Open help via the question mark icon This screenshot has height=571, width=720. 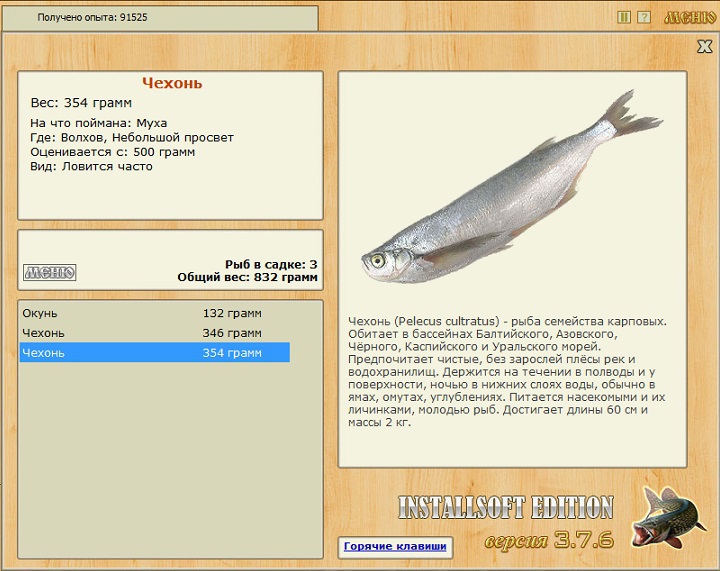click(644, 17)
